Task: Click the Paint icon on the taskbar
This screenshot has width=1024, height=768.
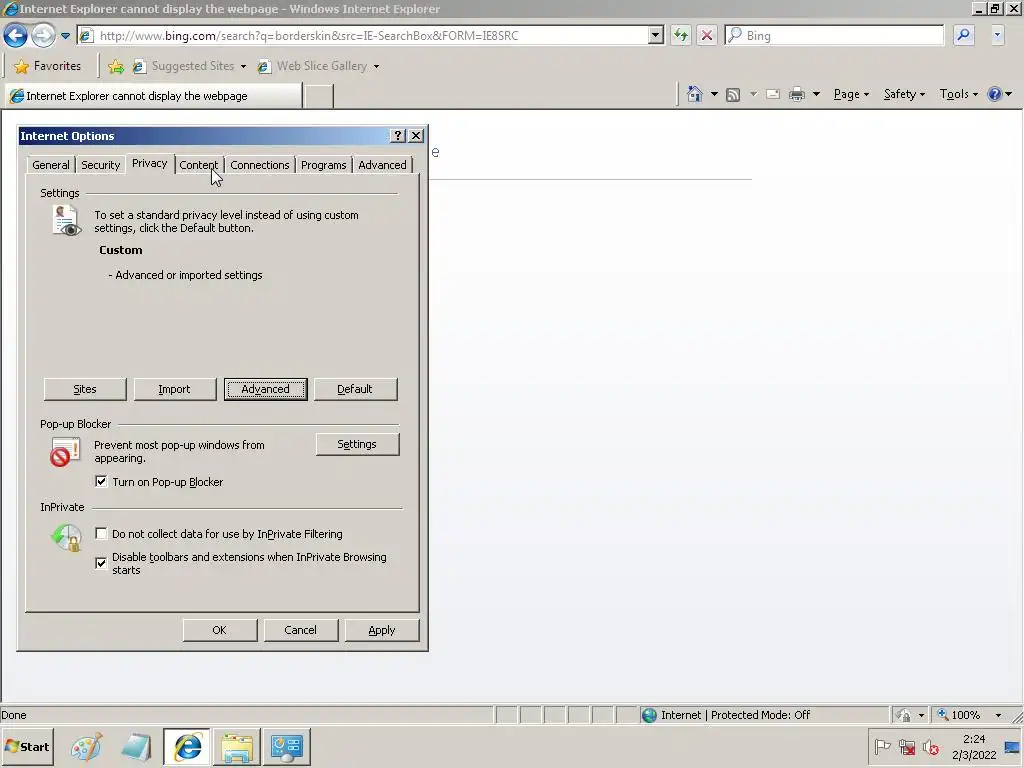Action: [x=86, y=747]
